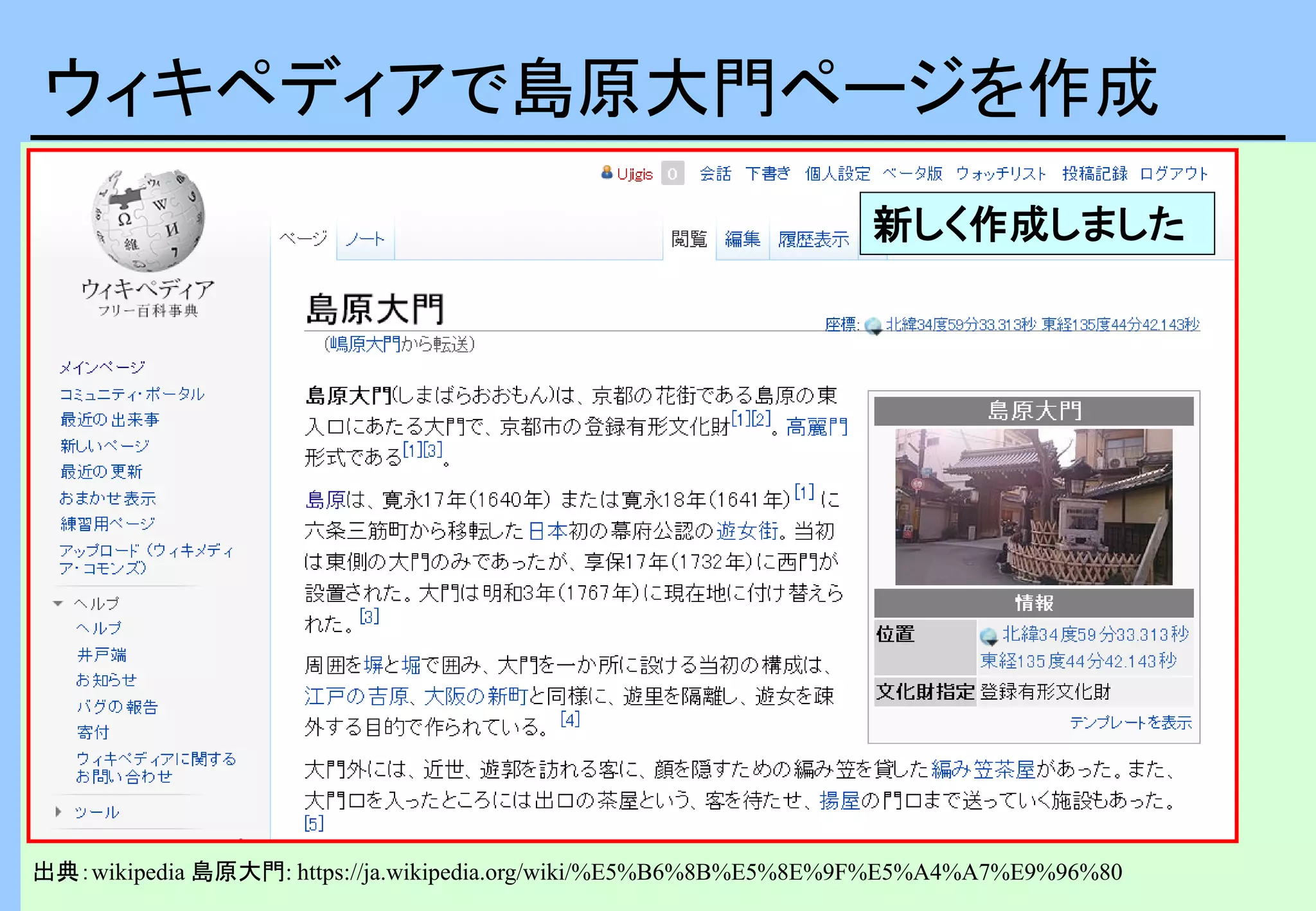The height and width of the screenshot is (911, 1316).
Task: Open the ヘルプ link under the help section
Action: [x=98, y=628]
